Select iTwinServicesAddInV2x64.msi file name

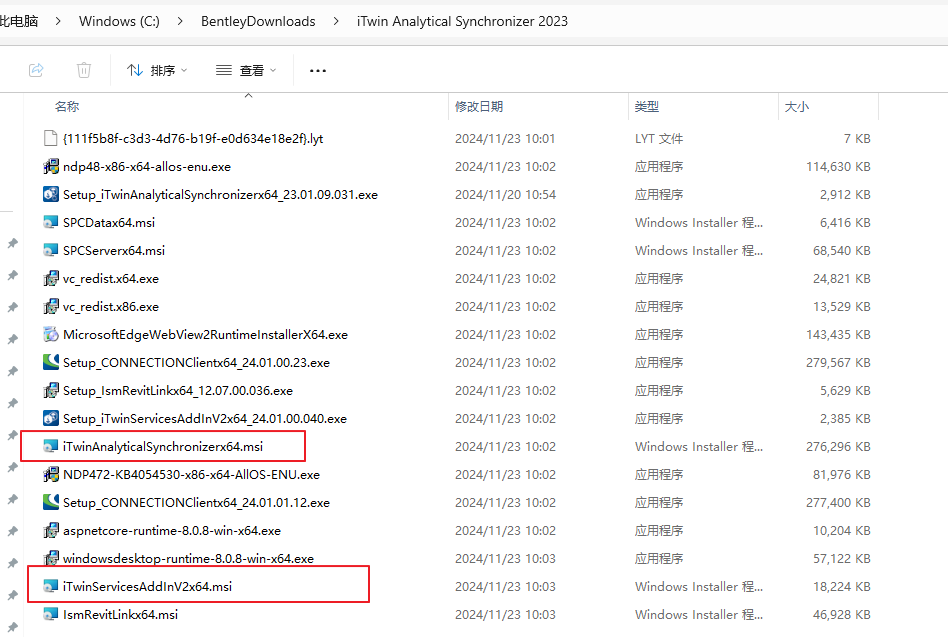[x=148, y=586]
